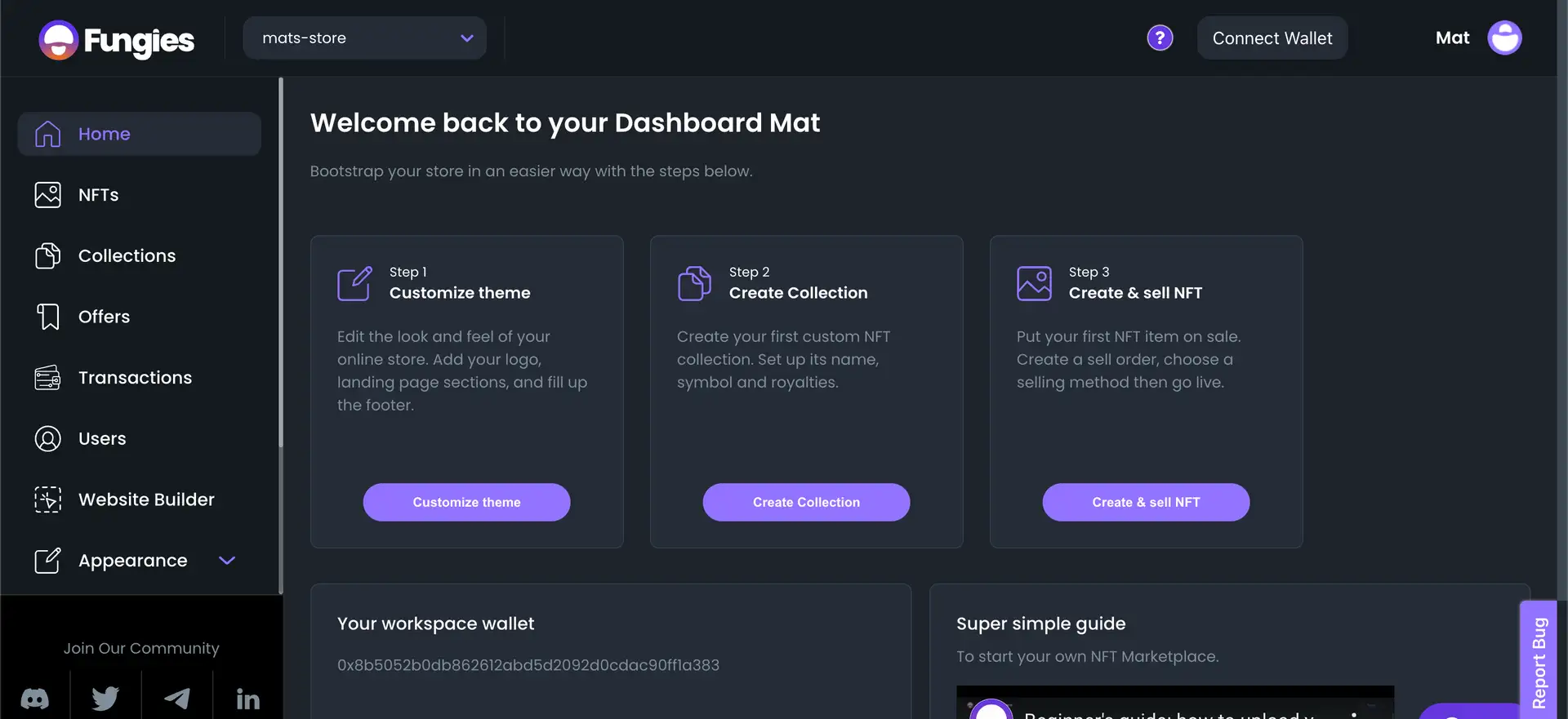Open the Collections sidebar item

(x=127, y=256)
